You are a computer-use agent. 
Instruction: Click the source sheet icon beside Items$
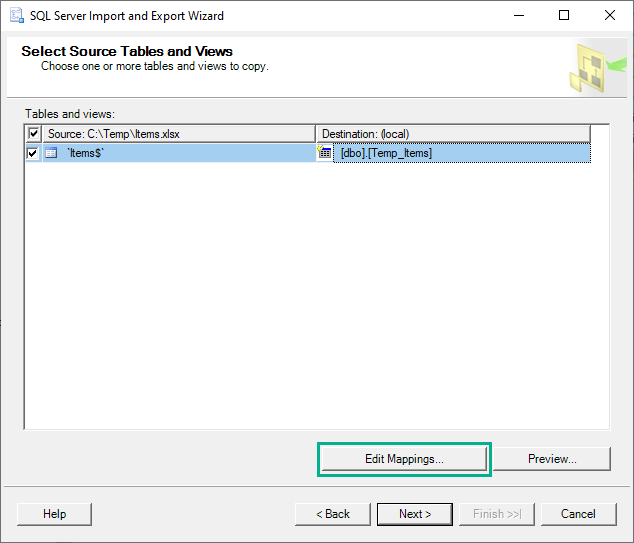[51, 153]
